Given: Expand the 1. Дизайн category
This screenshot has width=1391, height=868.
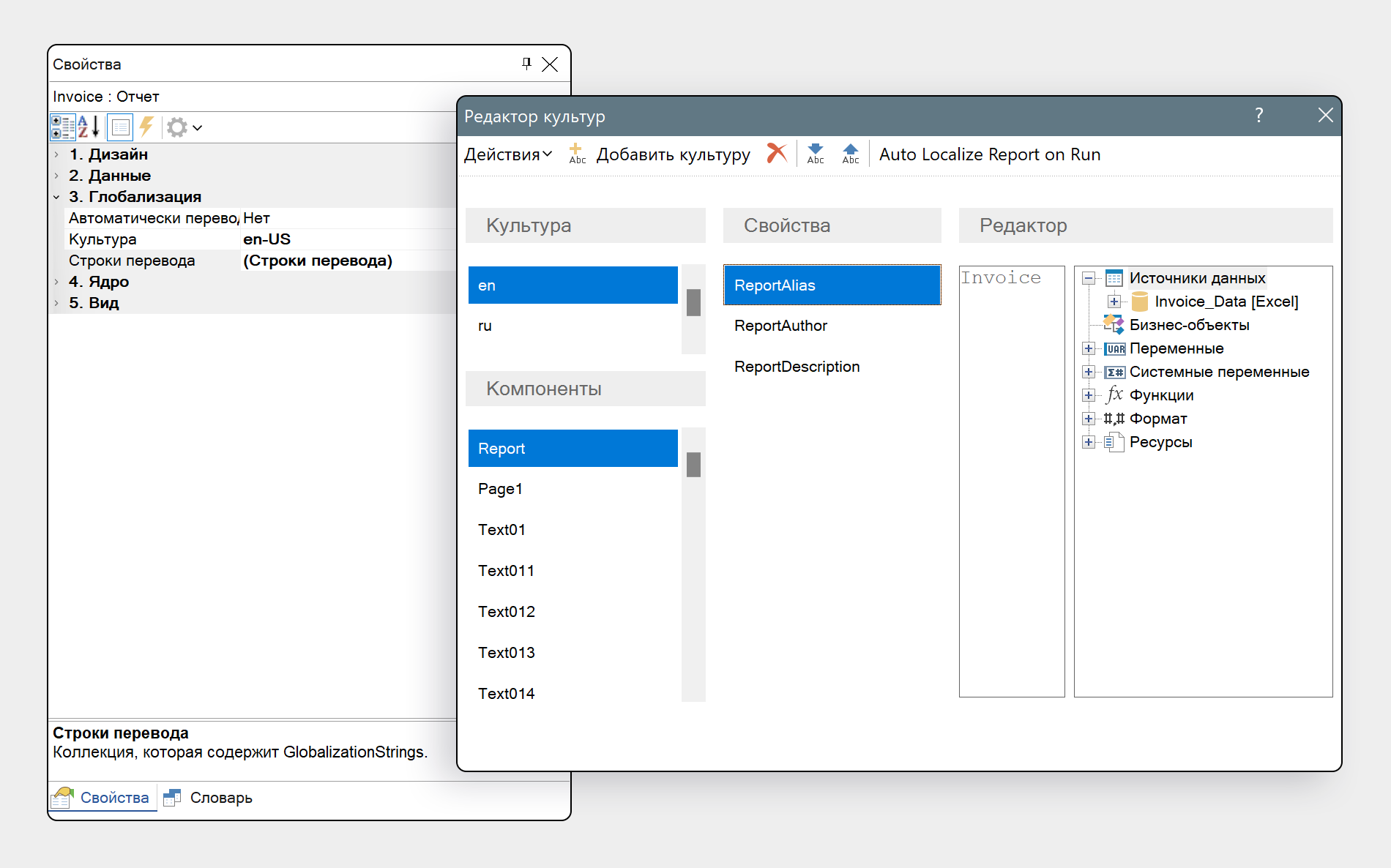Looking at the screenshot, I should (x=56, y=154).
